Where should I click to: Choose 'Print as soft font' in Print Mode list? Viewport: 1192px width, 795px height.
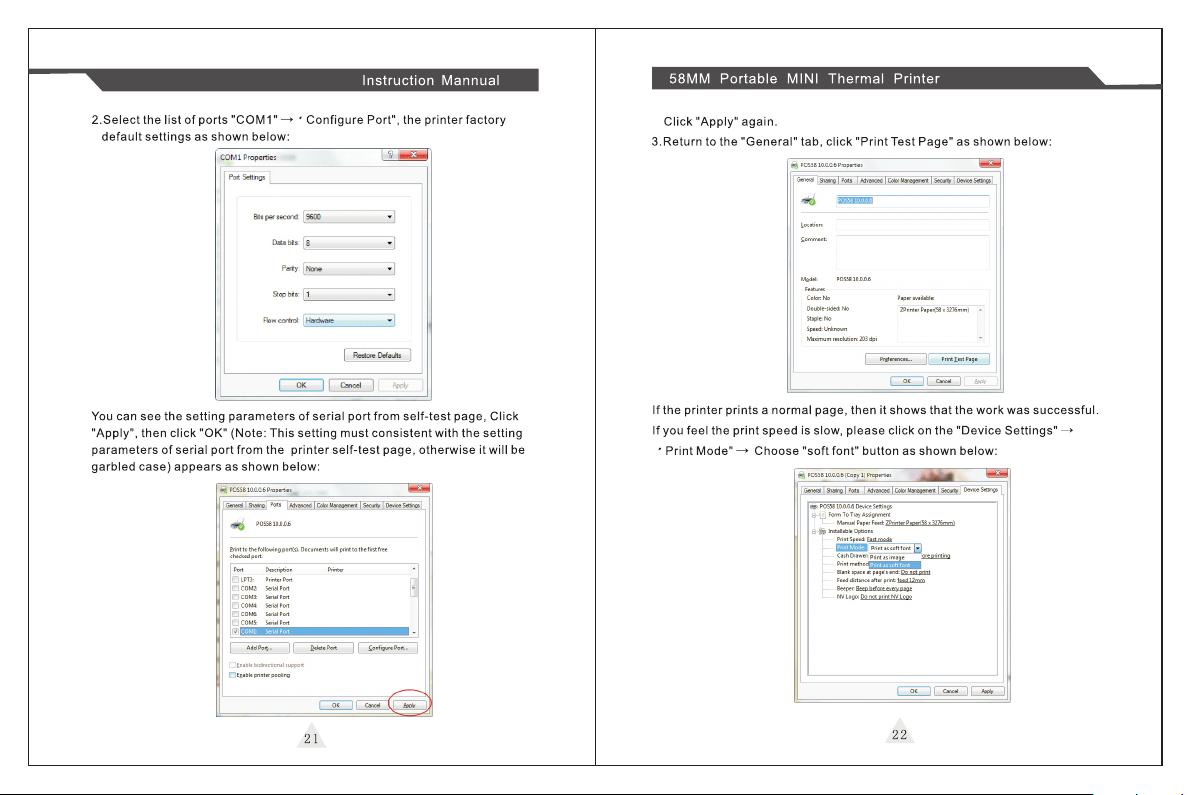895,565
